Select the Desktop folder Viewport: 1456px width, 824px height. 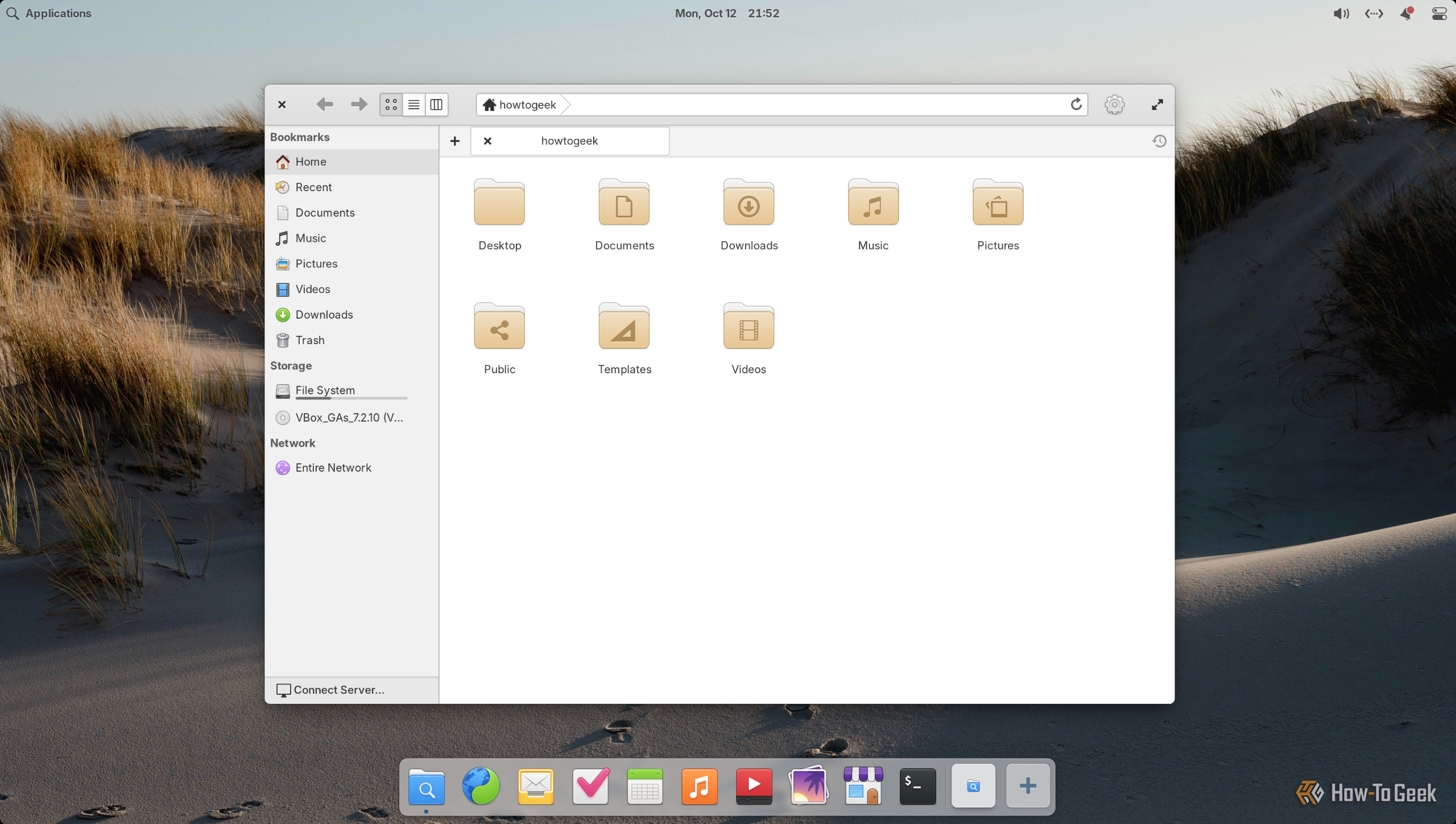click(499, 216)
